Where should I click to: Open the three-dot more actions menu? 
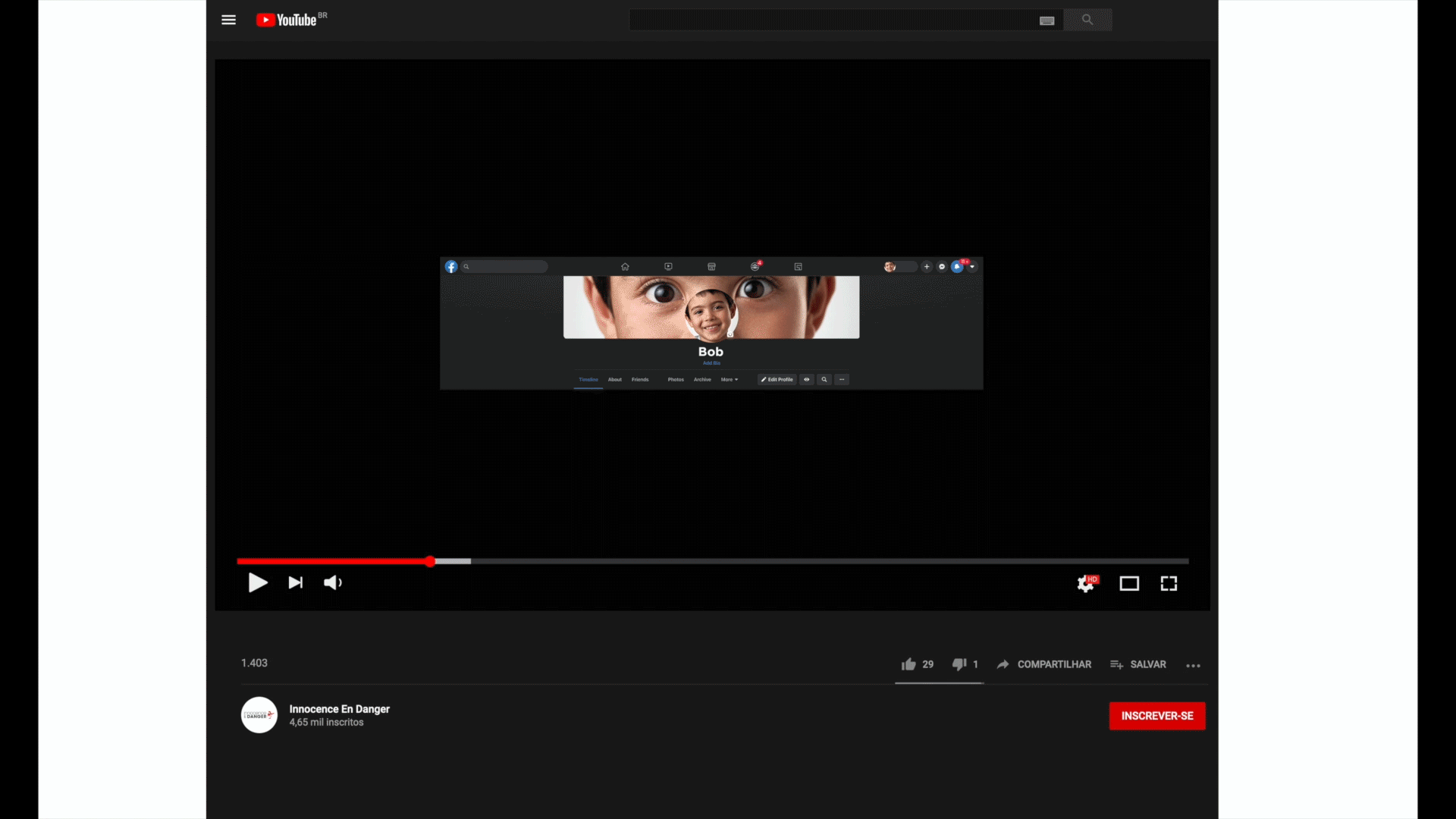click(1193, 666)
